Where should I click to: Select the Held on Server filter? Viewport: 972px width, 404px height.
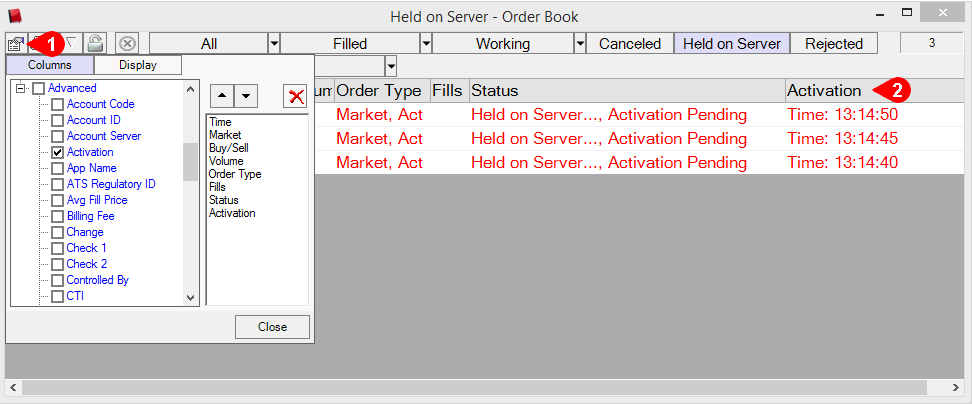click(x=732, y=44)
